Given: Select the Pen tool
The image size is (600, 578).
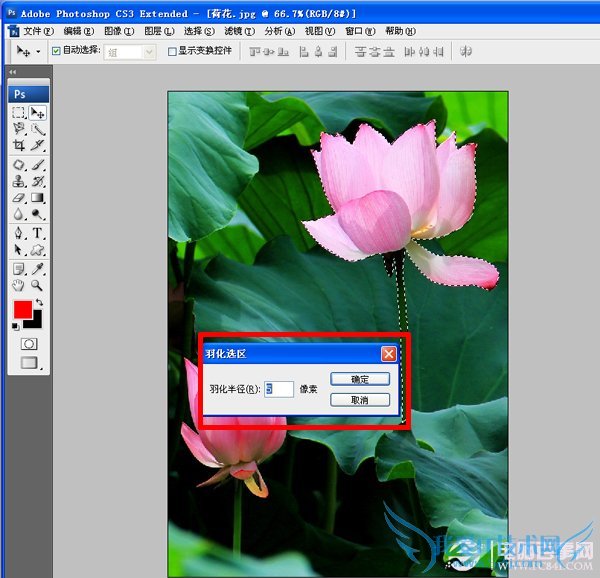Looking at the screenshot, I should pos(18,233).
